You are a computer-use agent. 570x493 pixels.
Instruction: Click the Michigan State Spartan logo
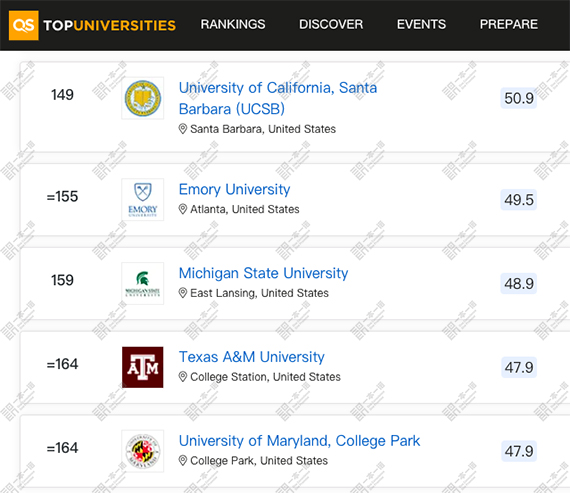click(142, 284)
